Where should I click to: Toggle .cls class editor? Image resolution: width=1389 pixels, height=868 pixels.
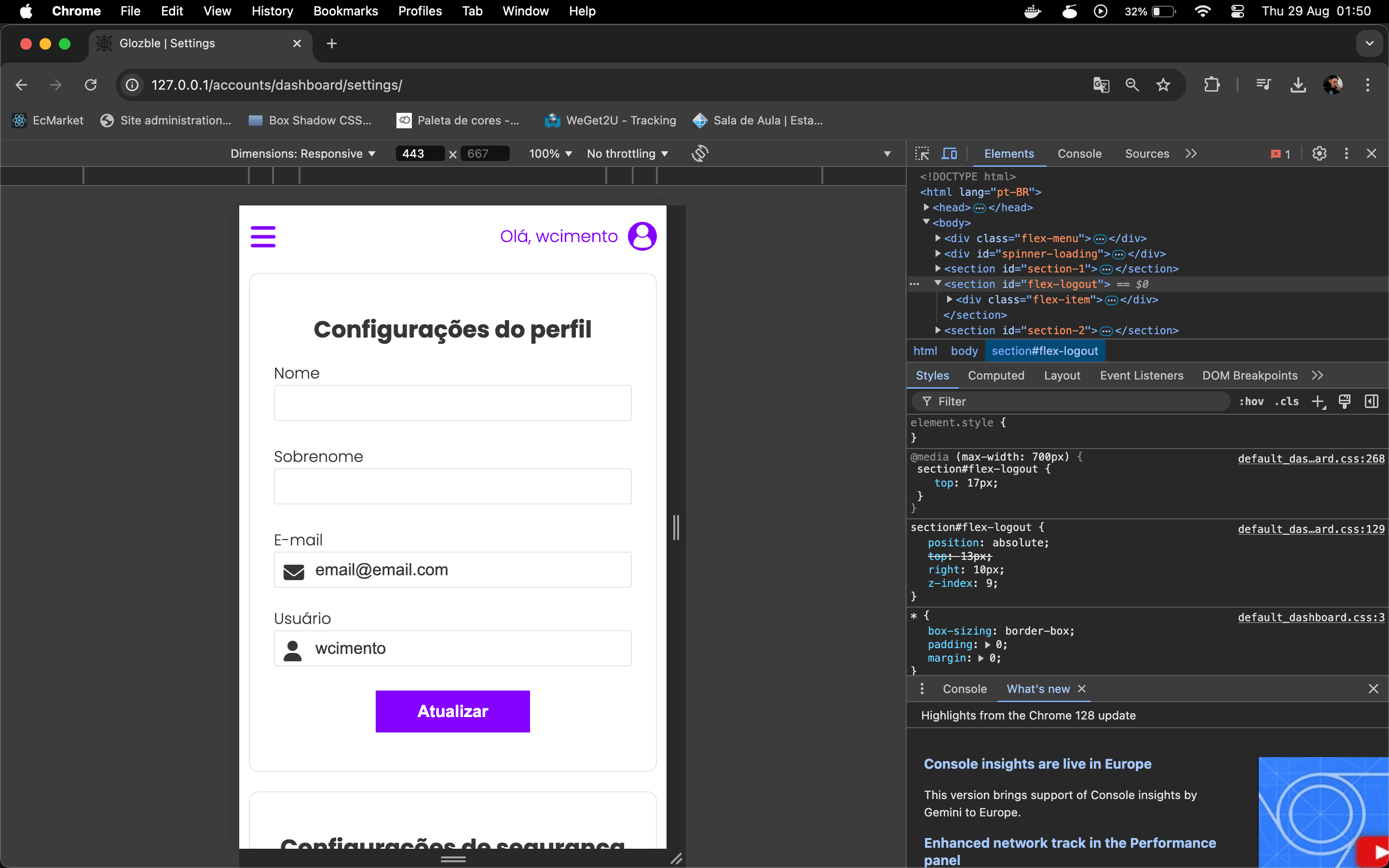(1286, 401)
